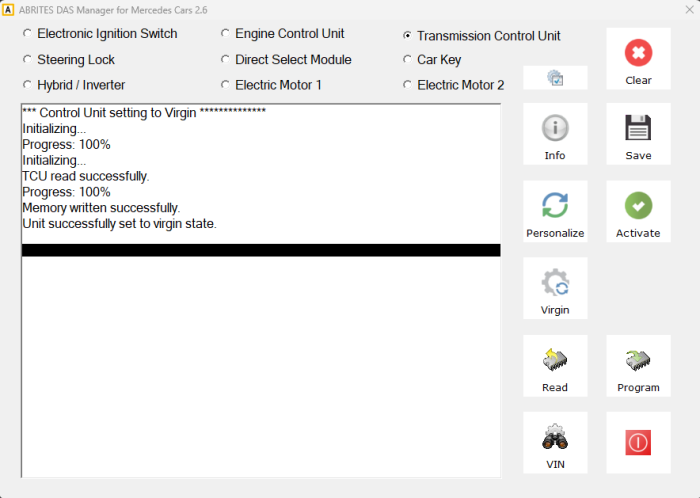This screenshot has width=700, height=498.
Task: Read memory using the Read chip icon
Action: coord(555,366)
